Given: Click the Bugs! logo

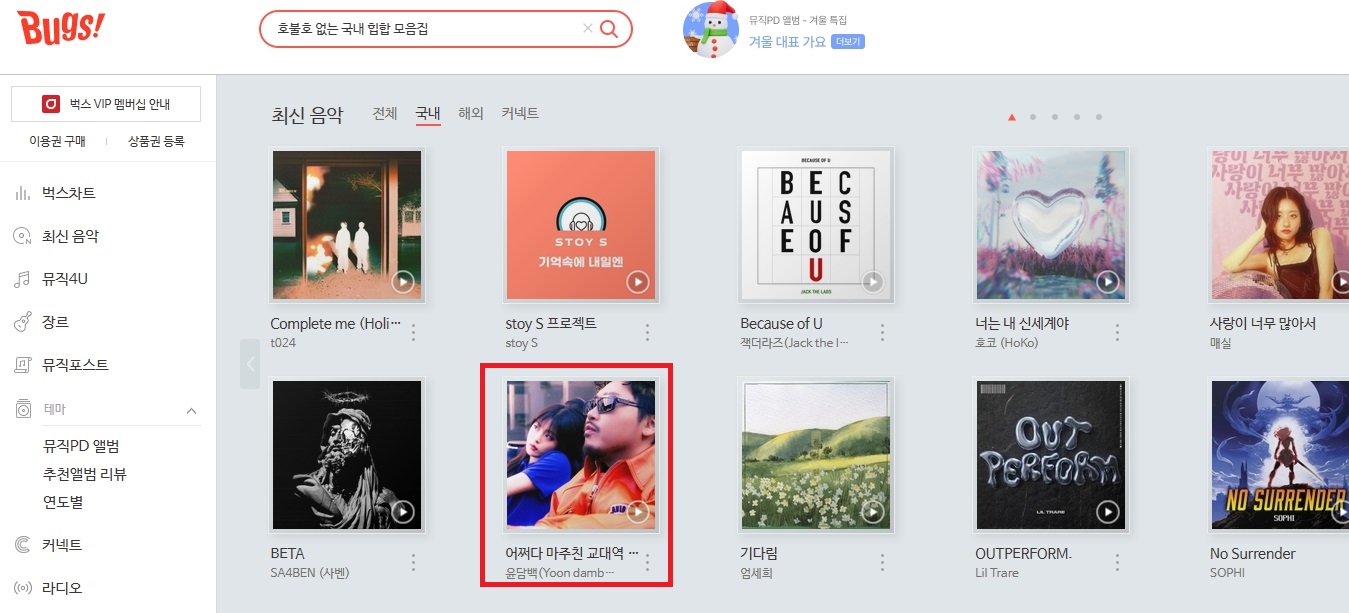Looking at the screenshot, I should tap(59, 27).
